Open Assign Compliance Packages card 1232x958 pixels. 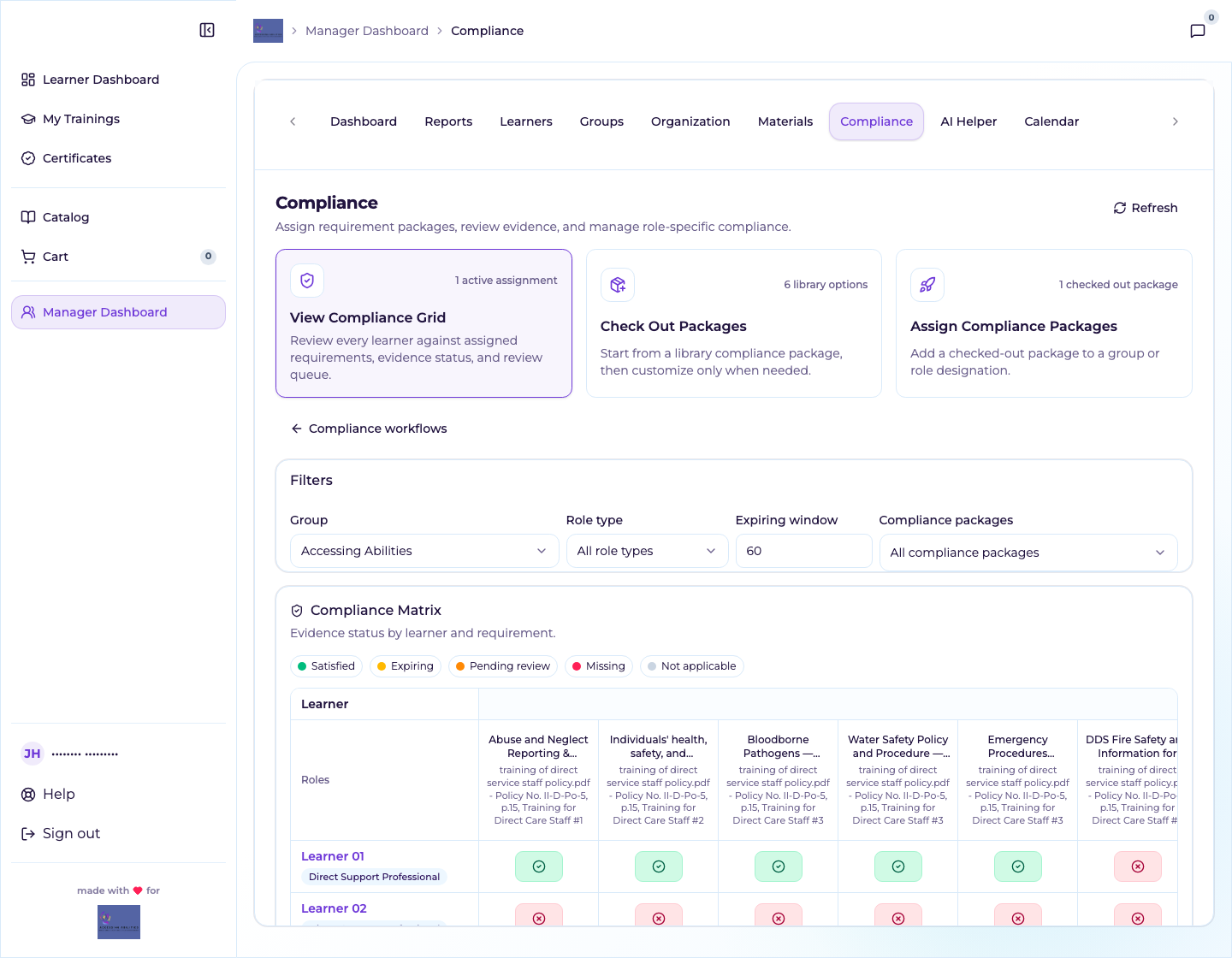(x=1044, y=323)
